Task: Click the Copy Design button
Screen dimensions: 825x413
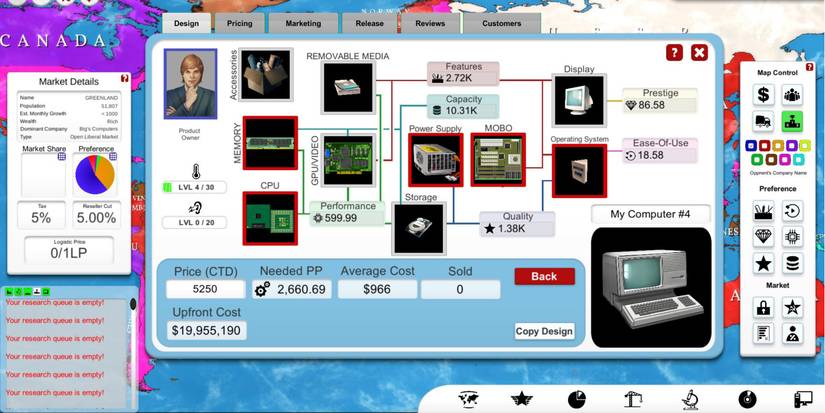Action: [x=544, y=331]
